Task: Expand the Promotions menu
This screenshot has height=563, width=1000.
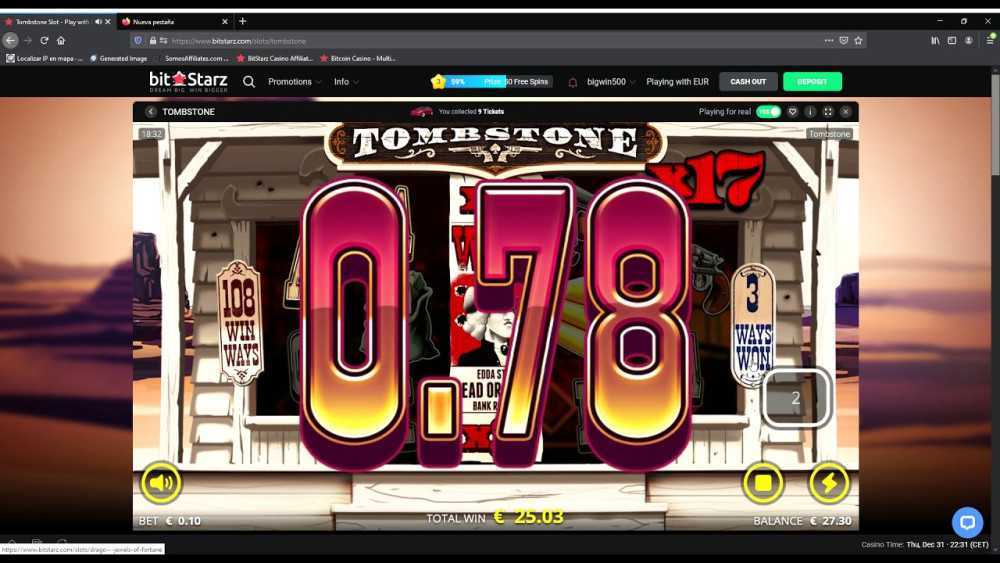Action: click(294, 82)
